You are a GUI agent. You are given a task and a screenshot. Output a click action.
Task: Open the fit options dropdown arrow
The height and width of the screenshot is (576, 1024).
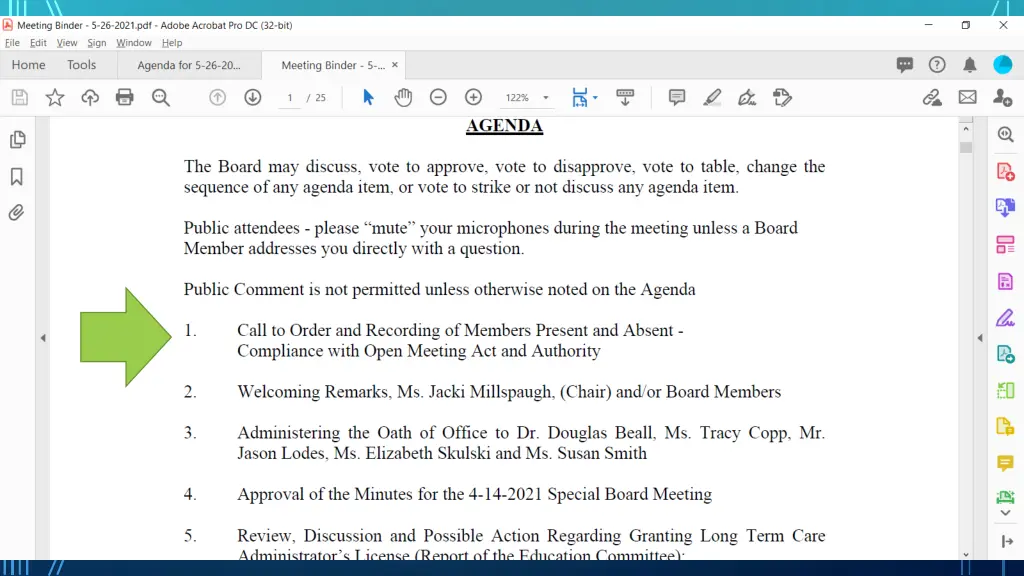click(595, 98)
